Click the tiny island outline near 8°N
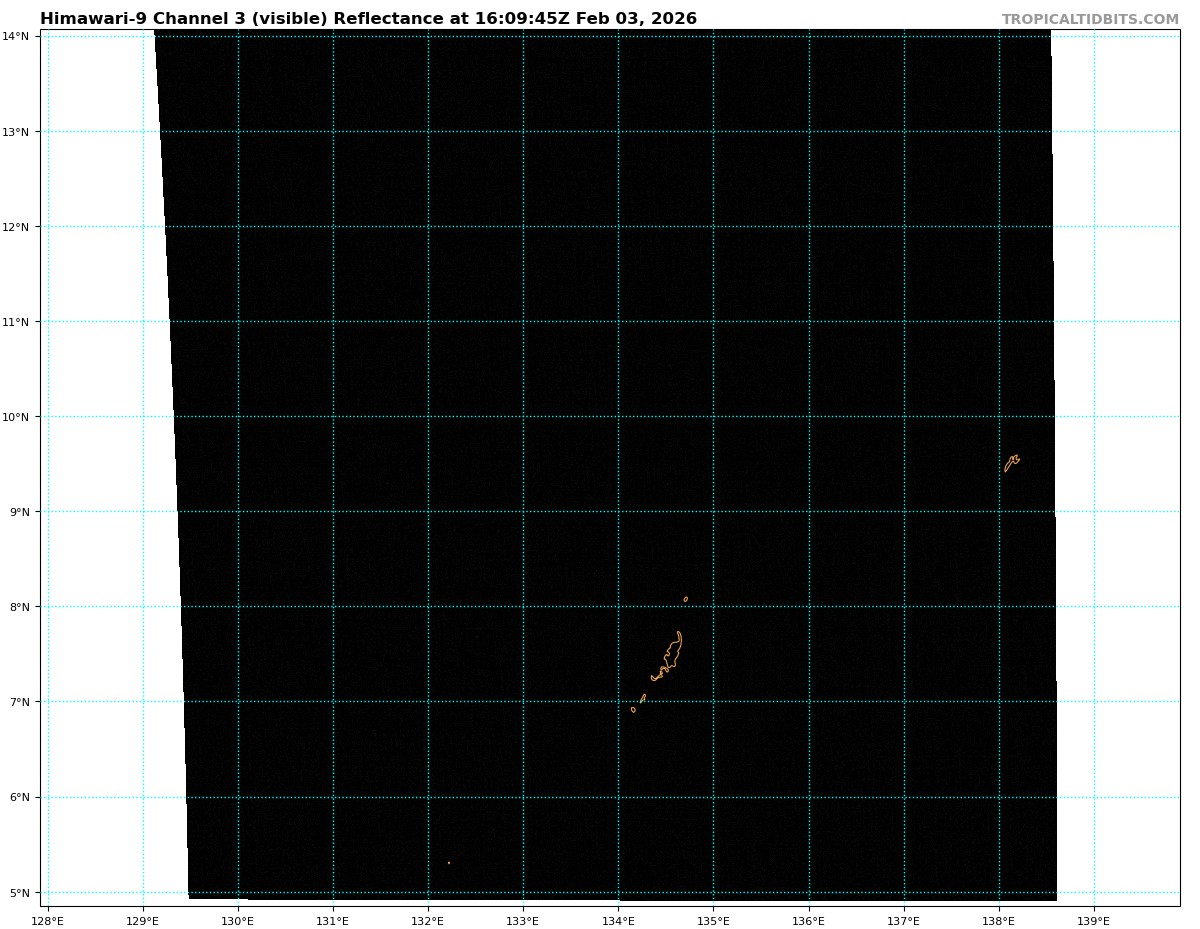1200x929 pixels. point(685,599)
